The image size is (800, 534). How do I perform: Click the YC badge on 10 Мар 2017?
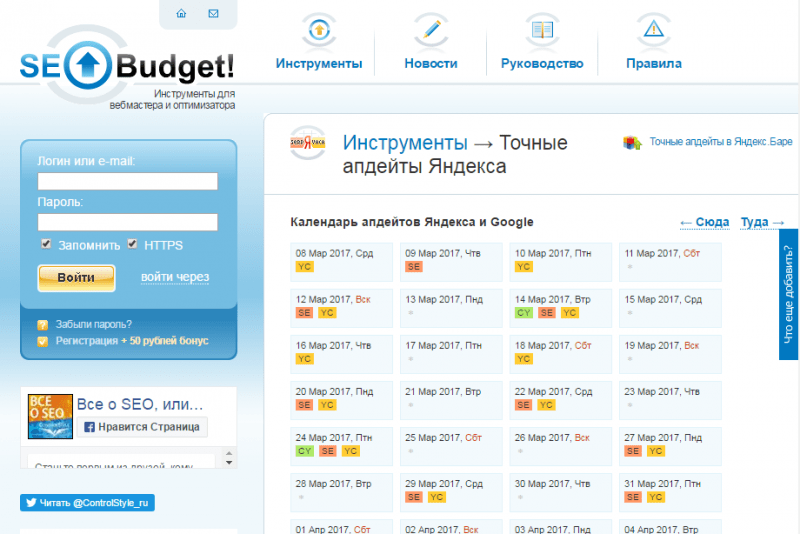pos(523,266)
